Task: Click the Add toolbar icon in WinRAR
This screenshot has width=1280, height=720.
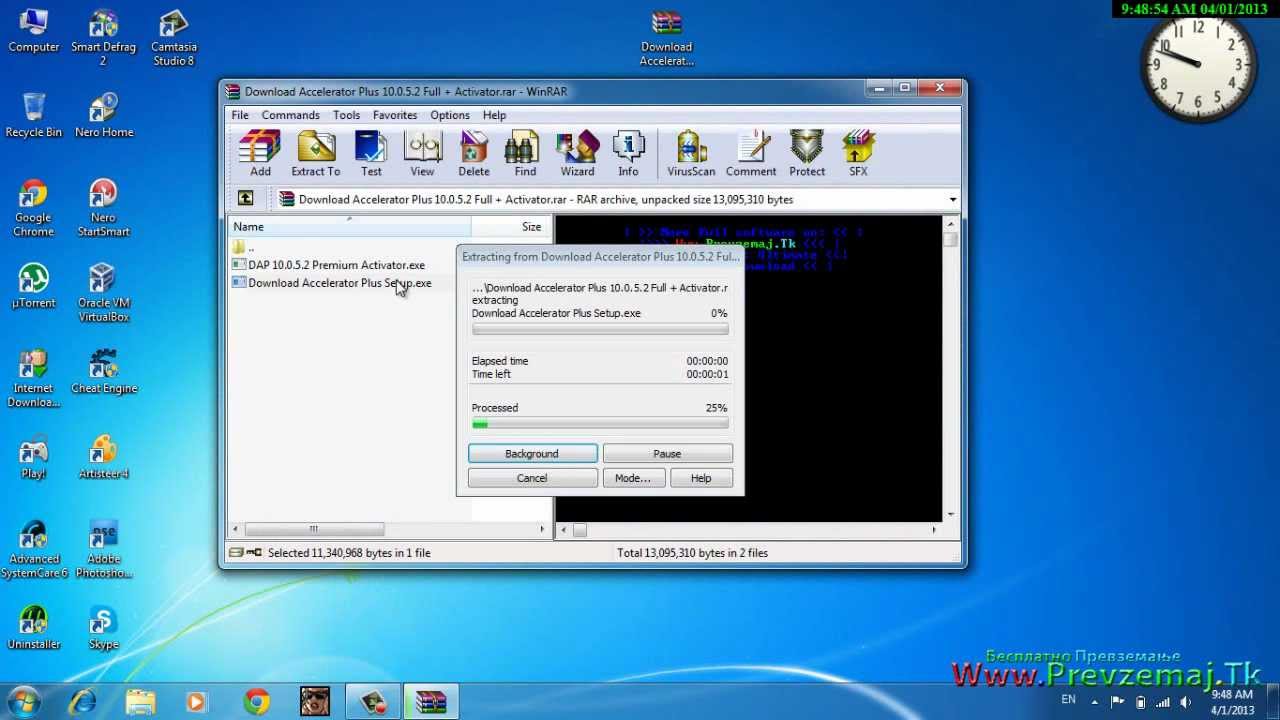Action: click(x=260, y=154)
